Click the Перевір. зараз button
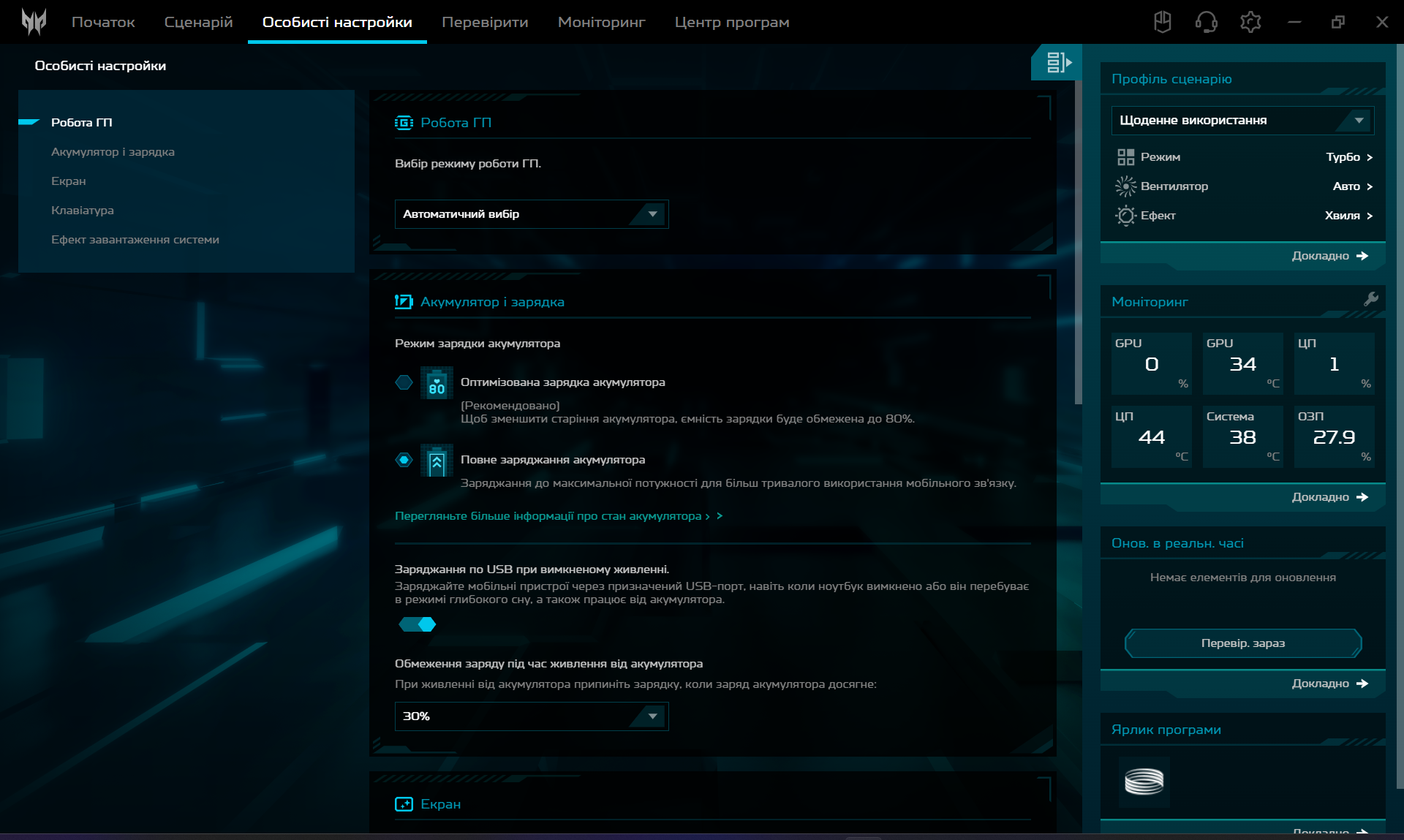1404x840 pixels. [1242, 643]
